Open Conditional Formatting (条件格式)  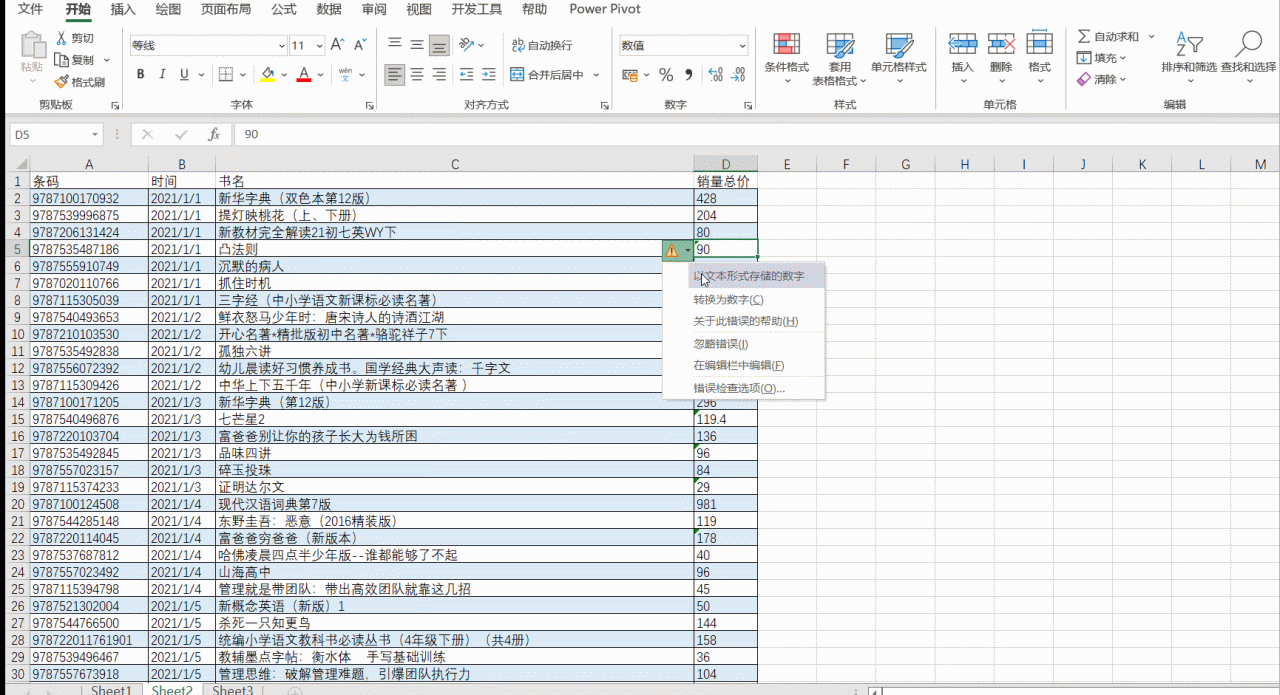(786, 55)
